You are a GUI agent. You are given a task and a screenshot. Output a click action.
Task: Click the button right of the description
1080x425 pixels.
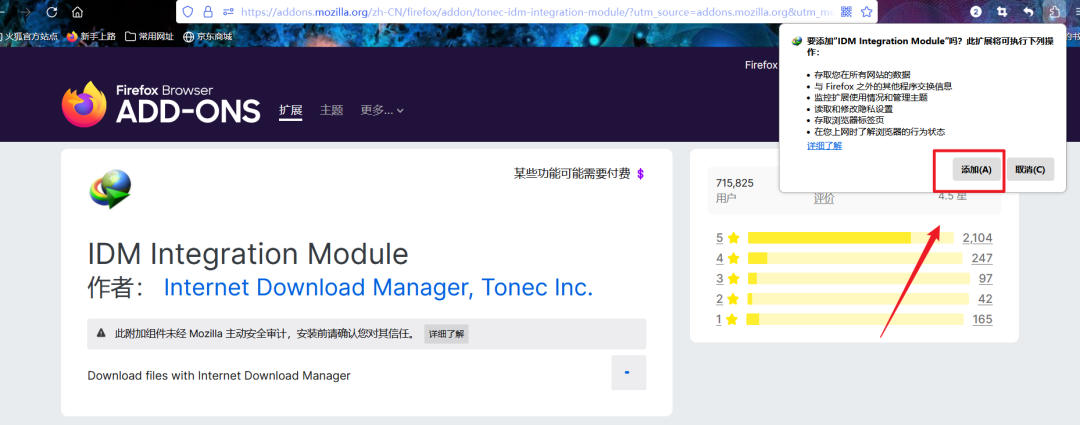[628, 373]
